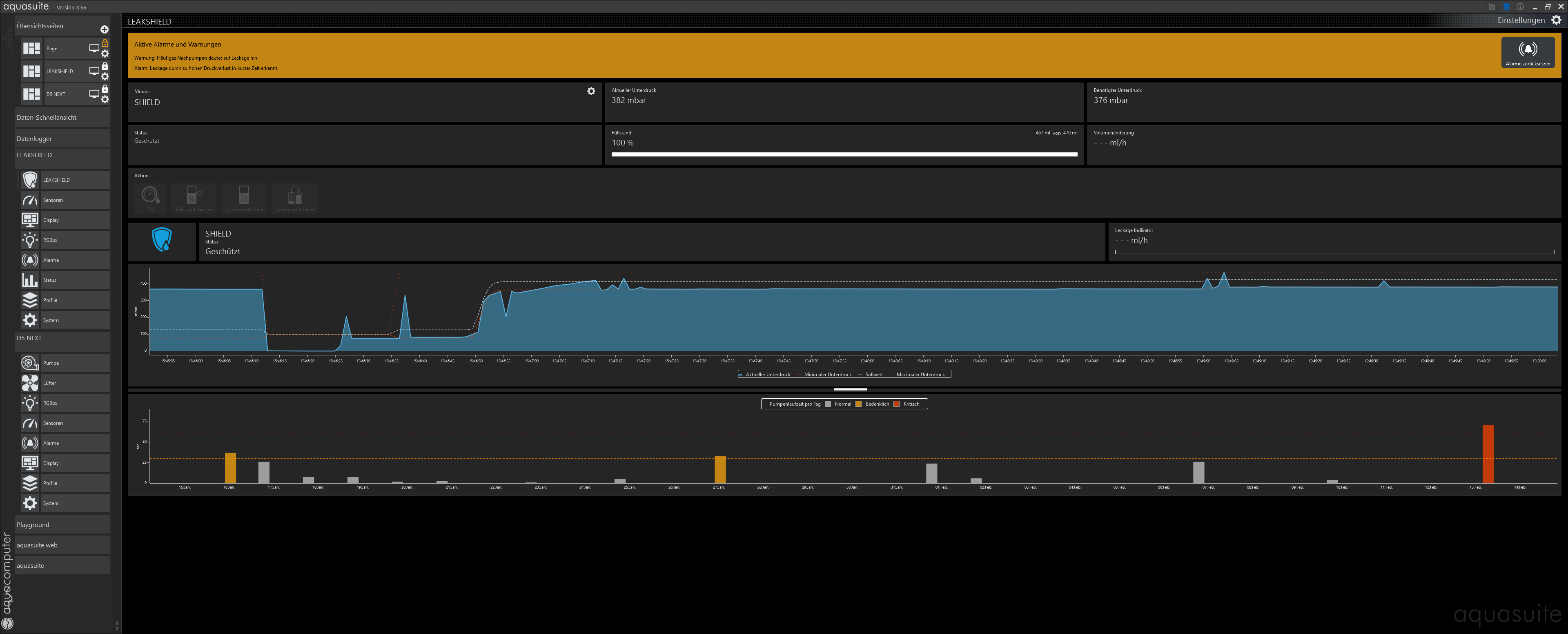Click the LEAKSHIELD Alarme bell icon
1568x634 pixels.
[x=30, y=260]
